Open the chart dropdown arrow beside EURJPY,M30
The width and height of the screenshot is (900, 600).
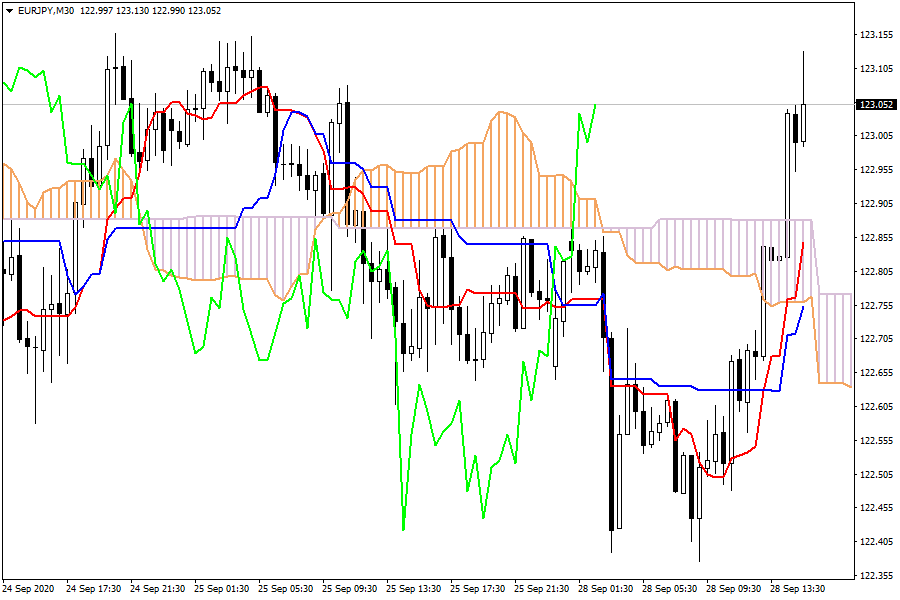pos(9,10)
